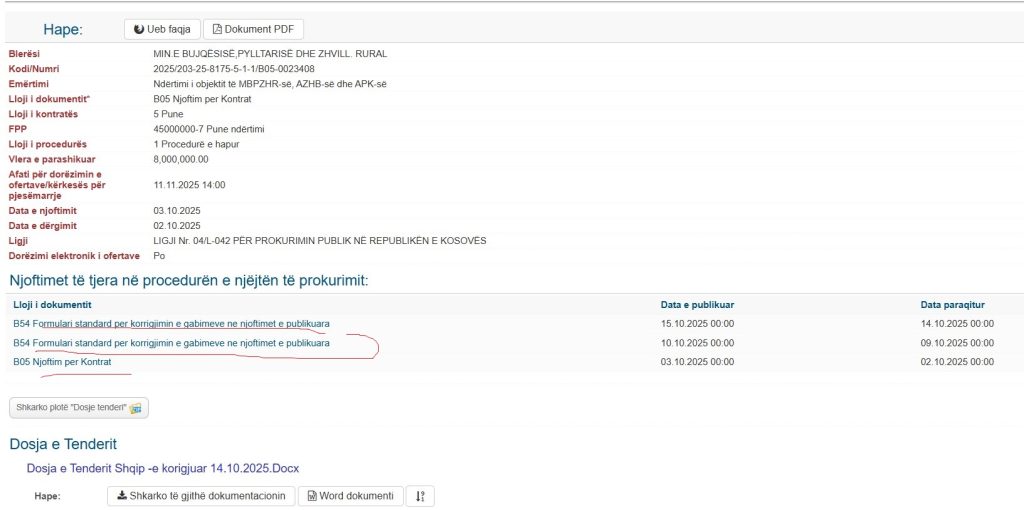
Task: Open the Ueb faqja button
Action: (x=162, y=30)
